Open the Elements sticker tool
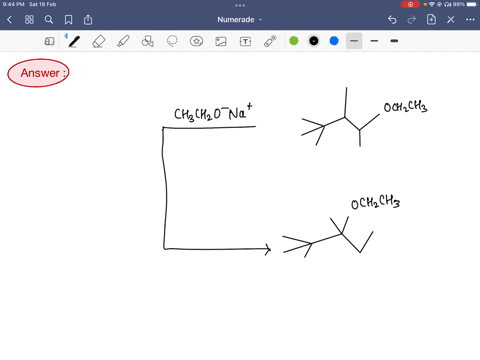 [196, 41]
